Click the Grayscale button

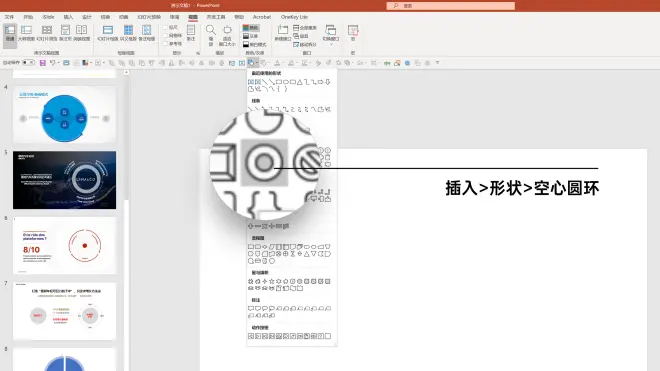tap(251, 36)
